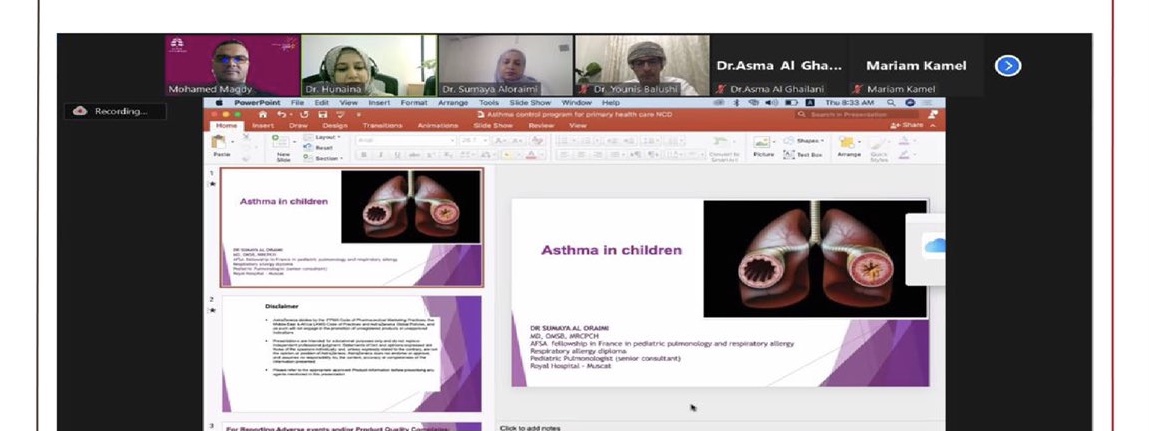Click the Reset button in ribbon
This screenshot has height=431, width=1150.
(x=324, y=147)
